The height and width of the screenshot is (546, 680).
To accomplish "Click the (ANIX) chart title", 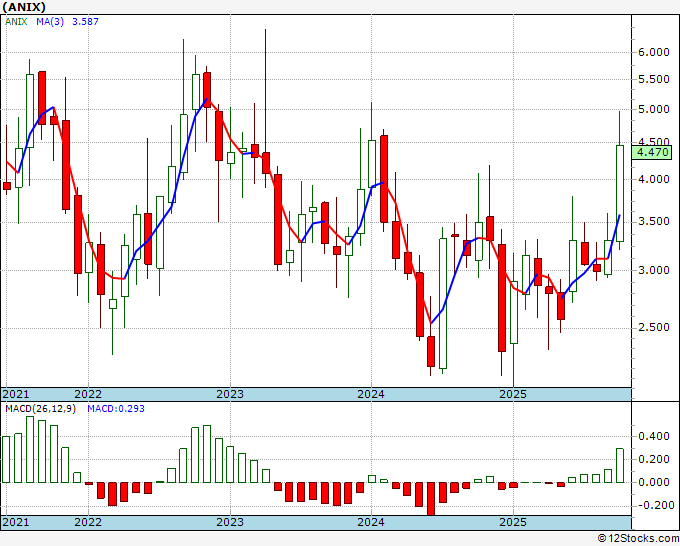I will [x=23, y=7].
